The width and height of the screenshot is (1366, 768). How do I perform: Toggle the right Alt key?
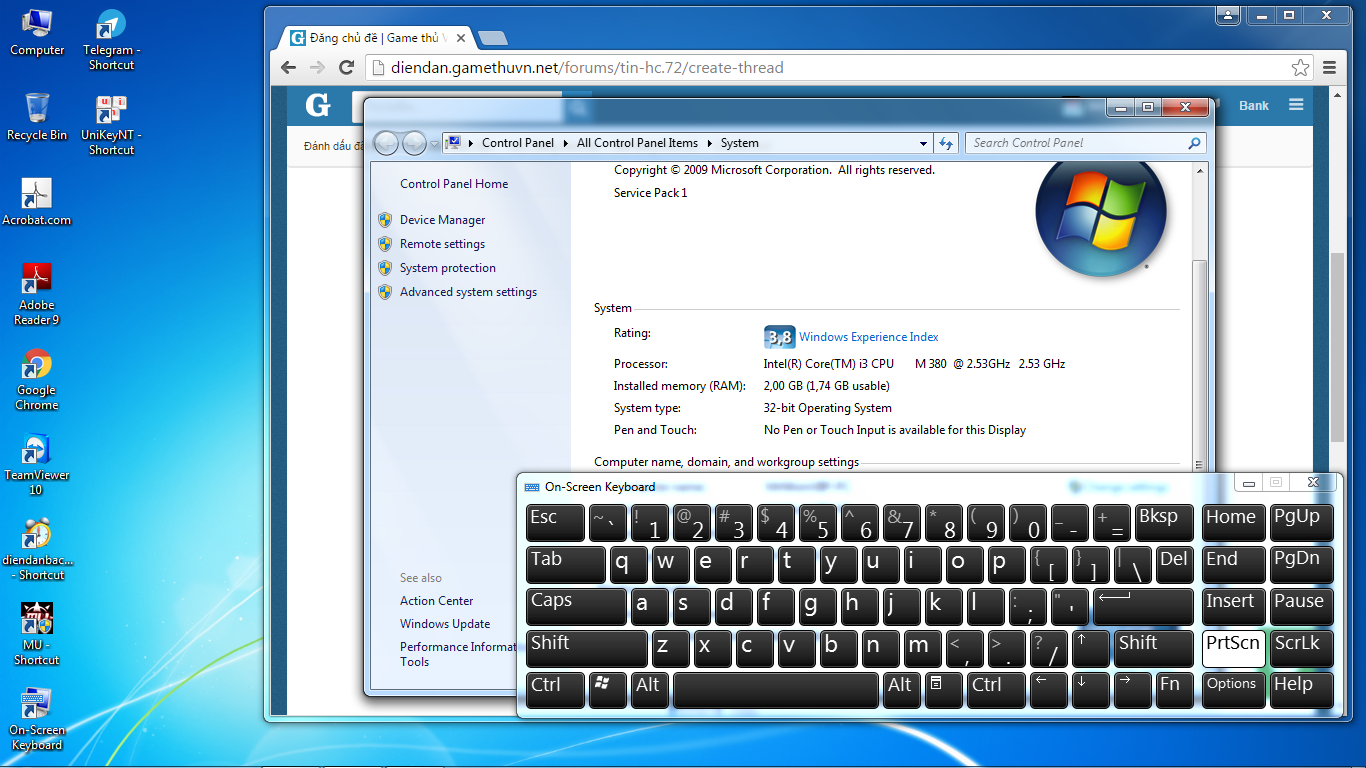902,690
